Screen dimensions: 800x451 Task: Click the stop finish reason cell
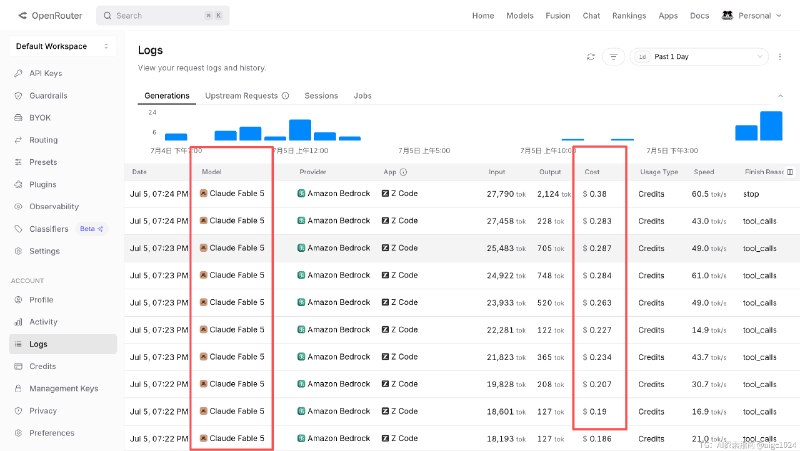(x=751, y=194)
